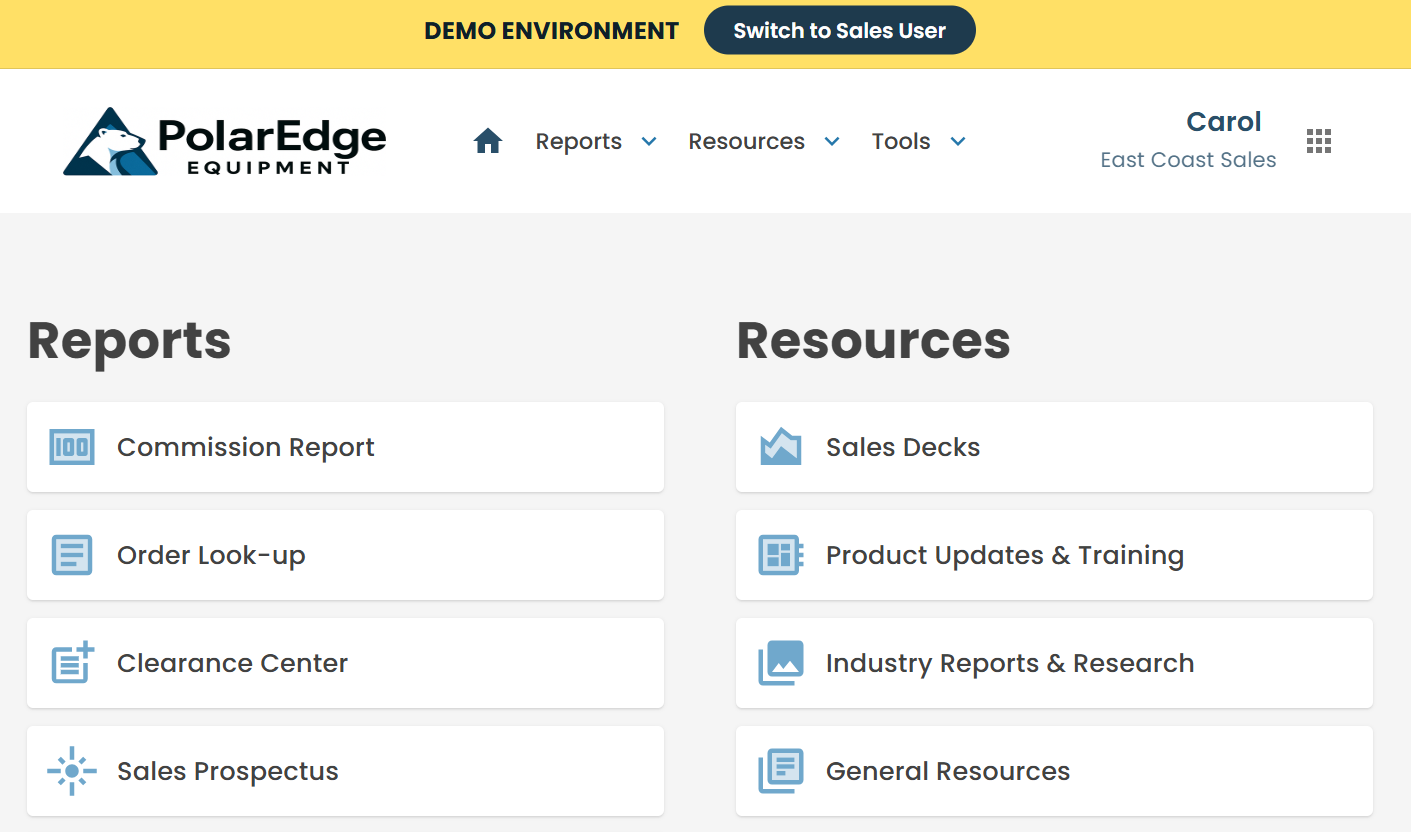Click the East Coast Sales label

tap(1188, 159)
